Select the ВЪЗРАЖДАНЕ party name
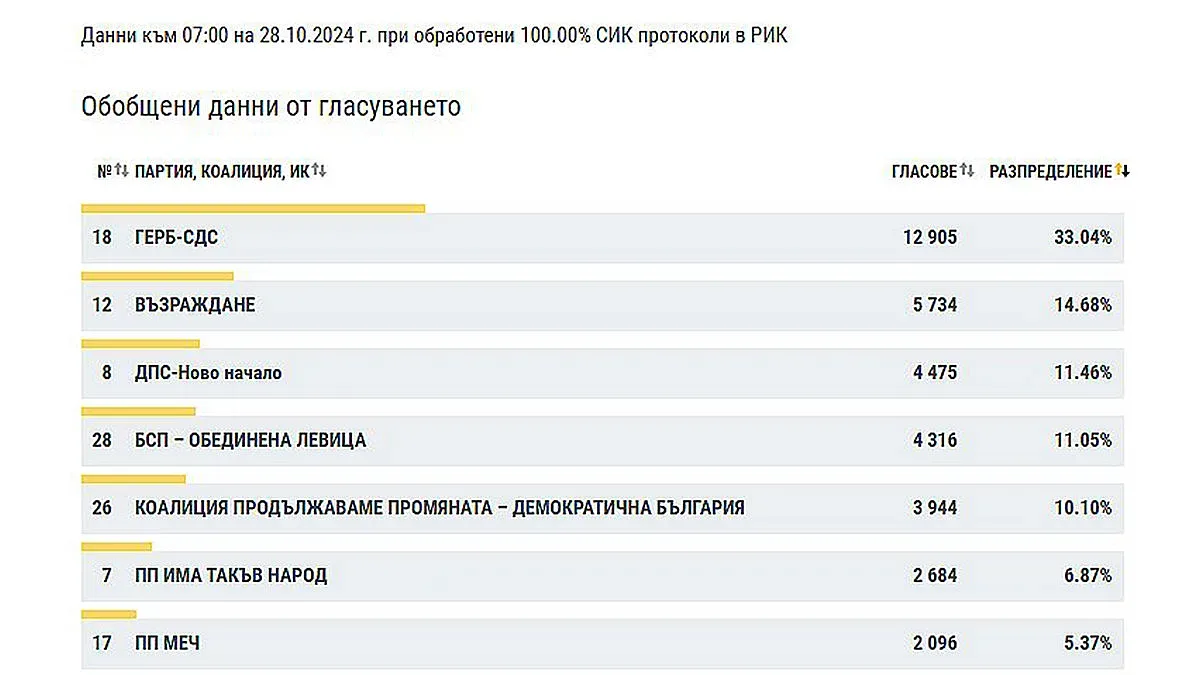This screenshot has width=1200, height=675. [x=195, y=305]
